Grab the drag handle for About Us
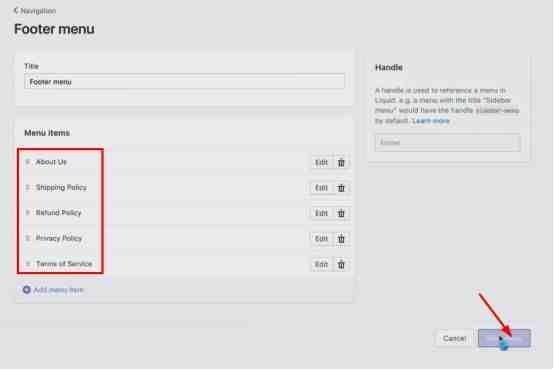Image resolution: width=554 pixels, height=370 pixels. 28,162
